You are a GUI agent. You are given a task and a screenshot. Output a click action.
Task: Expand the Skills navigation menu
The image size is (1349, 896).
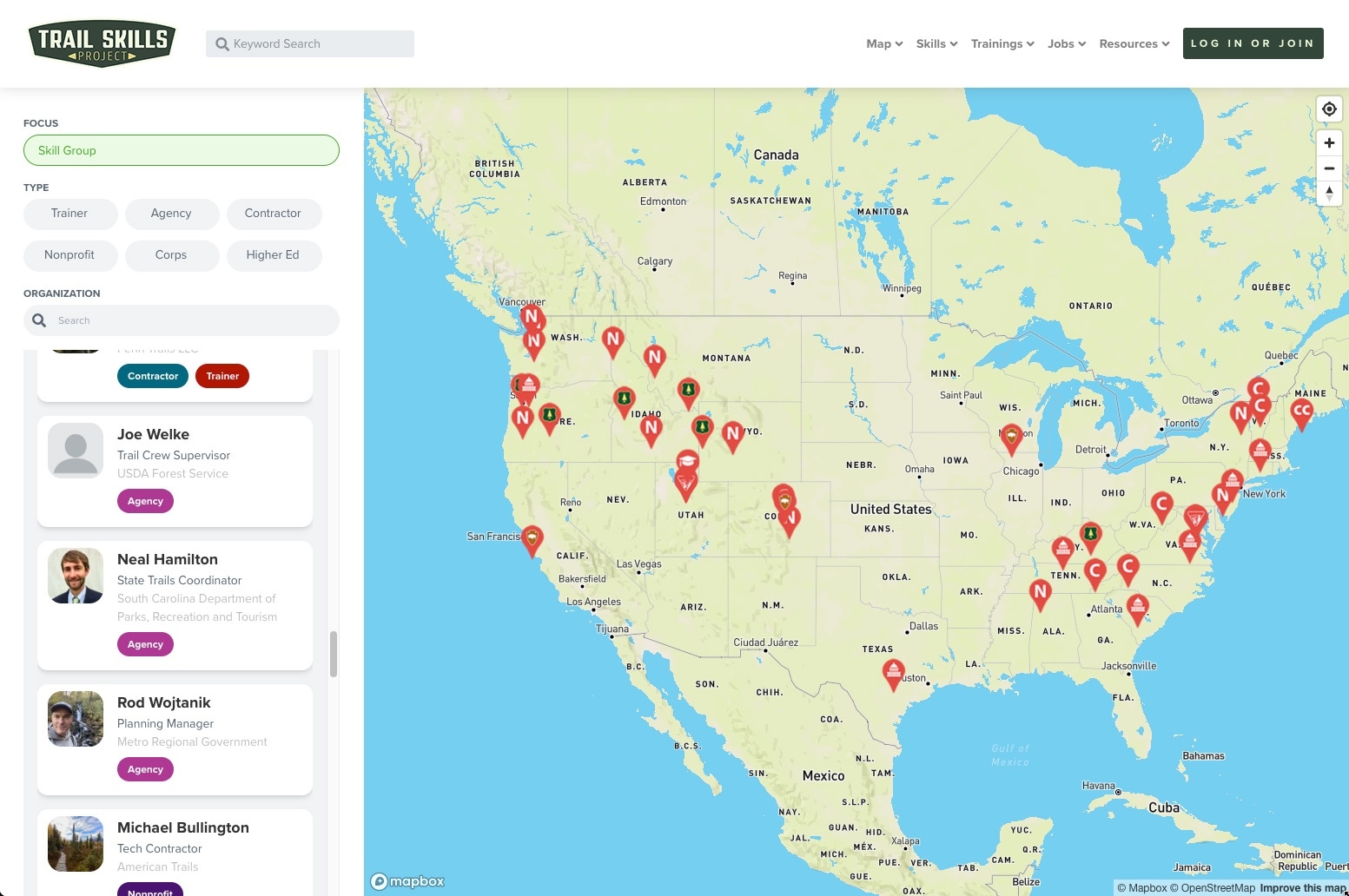tap(936, 44)
